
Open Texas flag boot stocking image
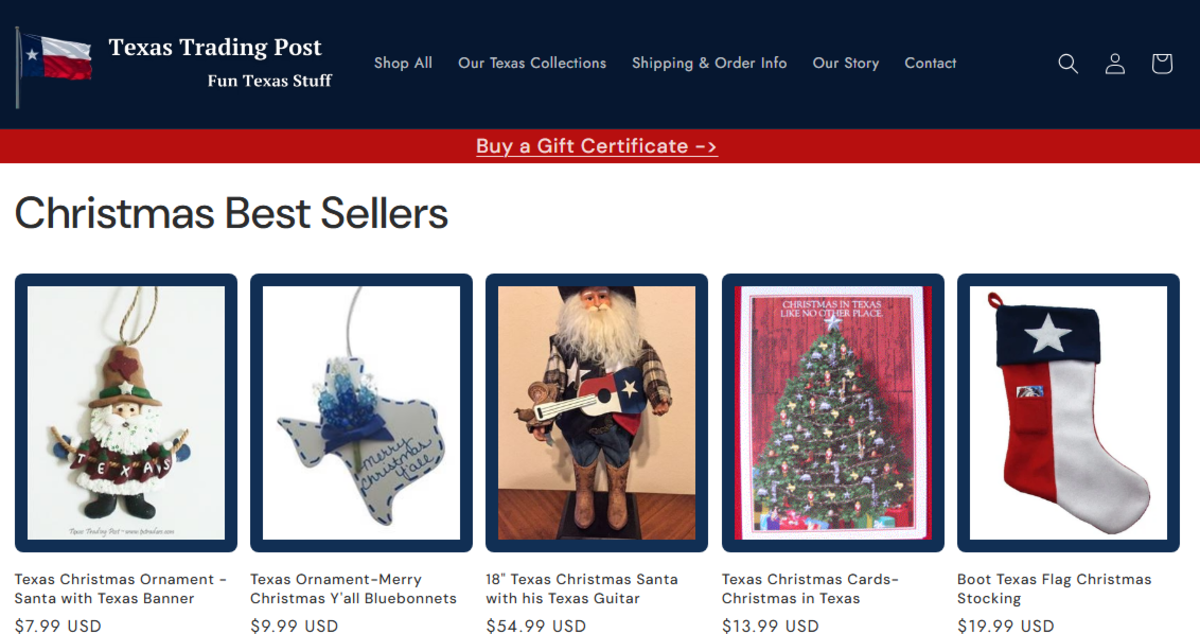pyautogui.click(x=1068, y=413)
